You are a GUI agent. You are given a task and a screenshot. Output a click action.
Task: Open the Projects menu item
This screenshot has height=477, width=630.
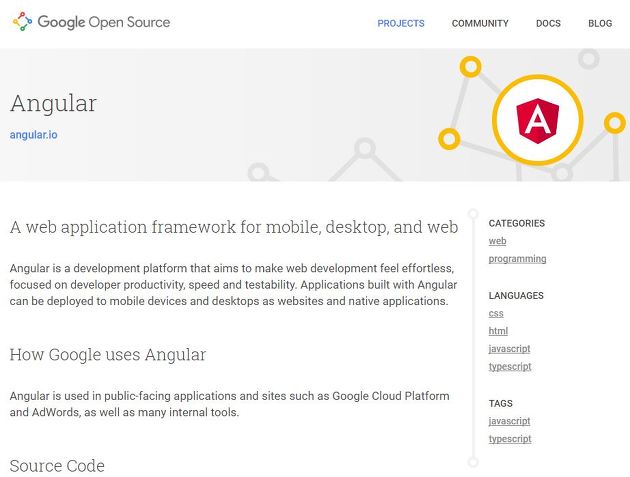tap(401, 23)
